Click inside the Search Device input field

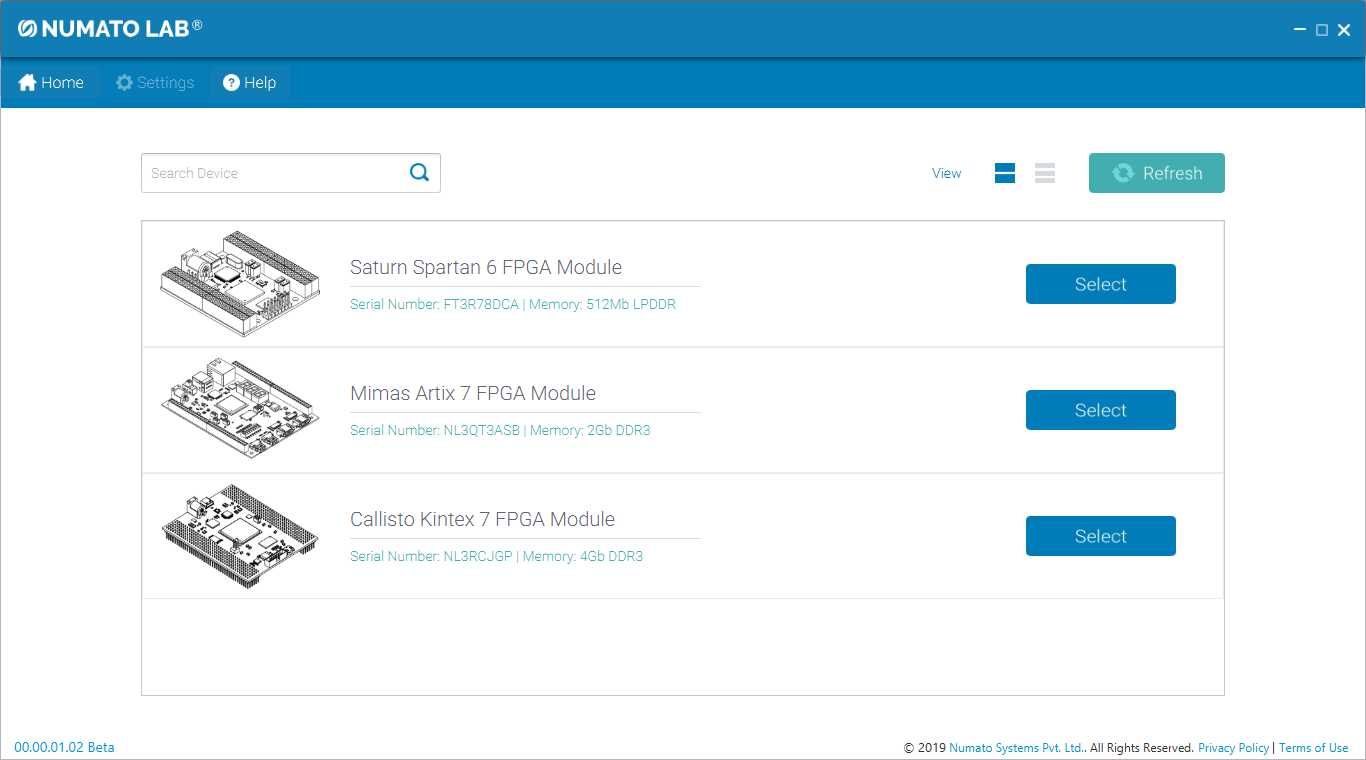(x=270, y=172)
